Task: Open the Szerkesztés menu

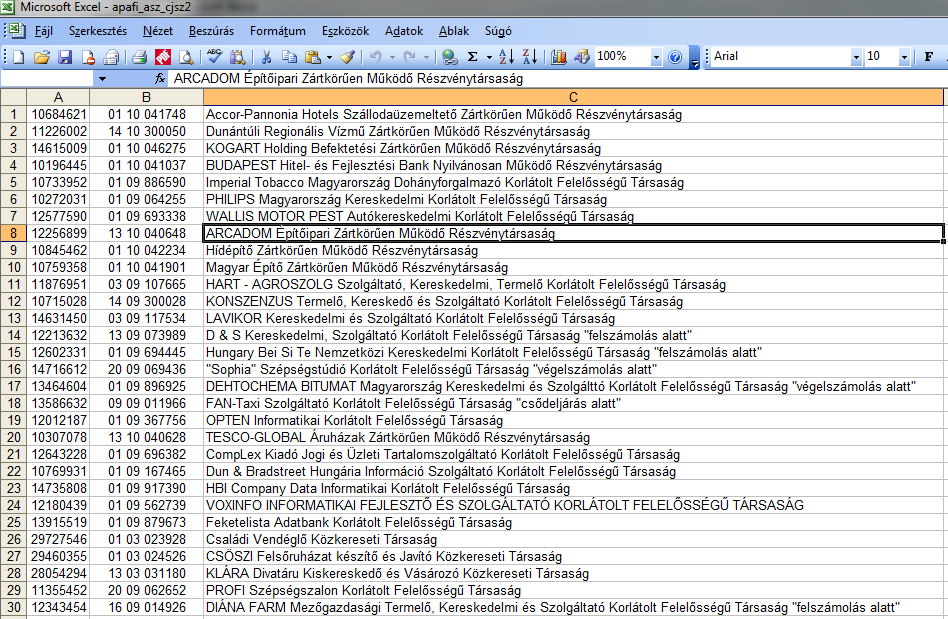Action: (98, 31)
